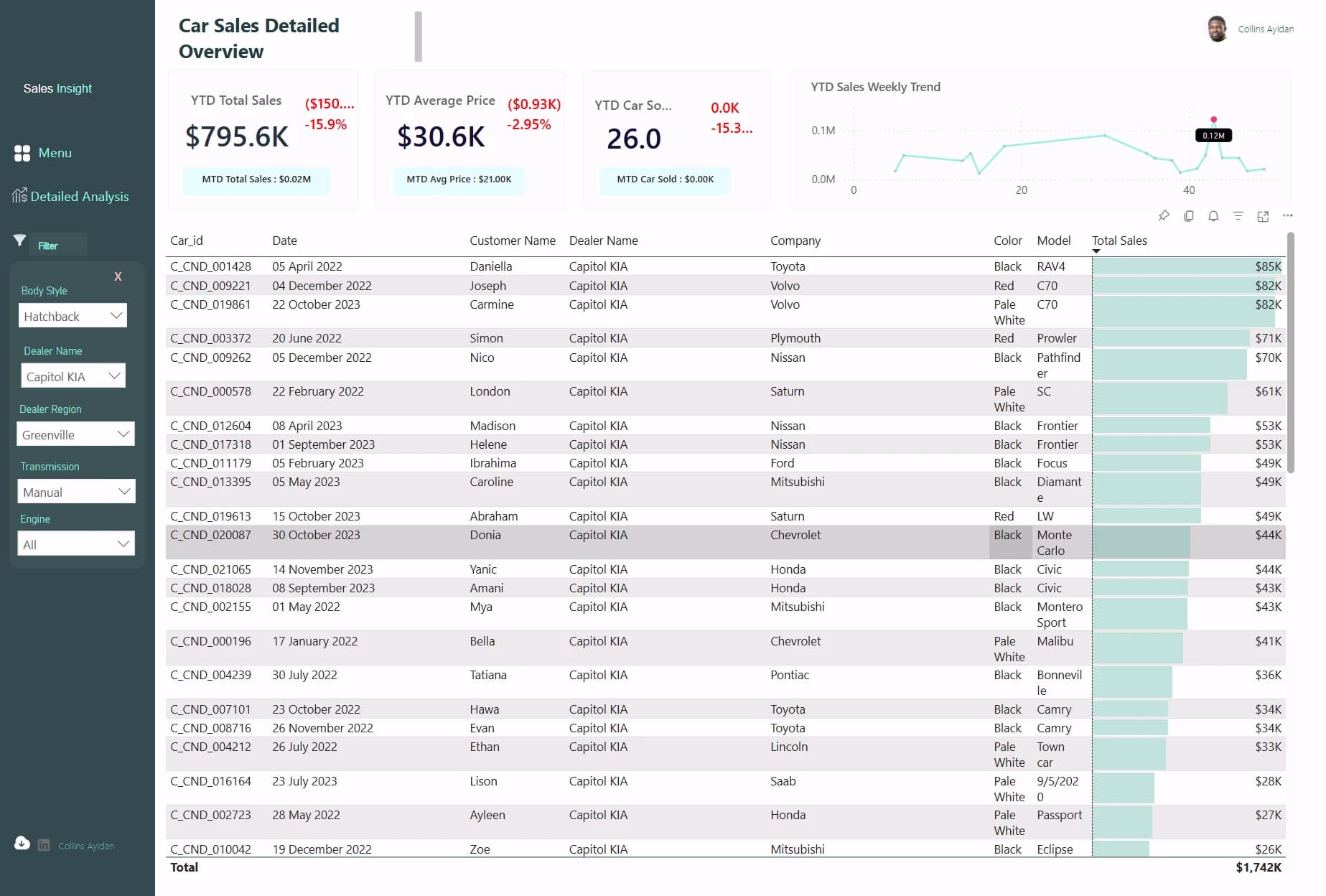Select the highlighted row C_CND_020087
The width and height of the screenshot is (1326, 896).
coord(725,542)
